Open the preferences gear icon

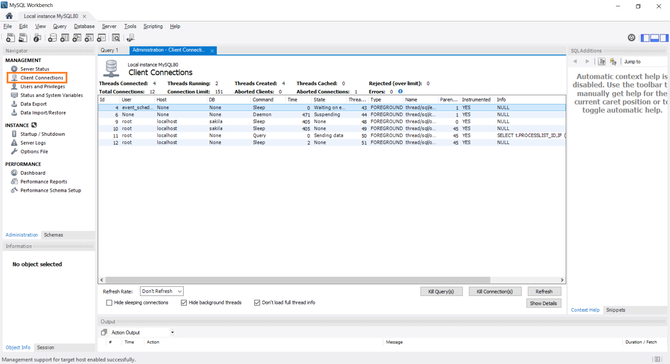tap(632, 38)
